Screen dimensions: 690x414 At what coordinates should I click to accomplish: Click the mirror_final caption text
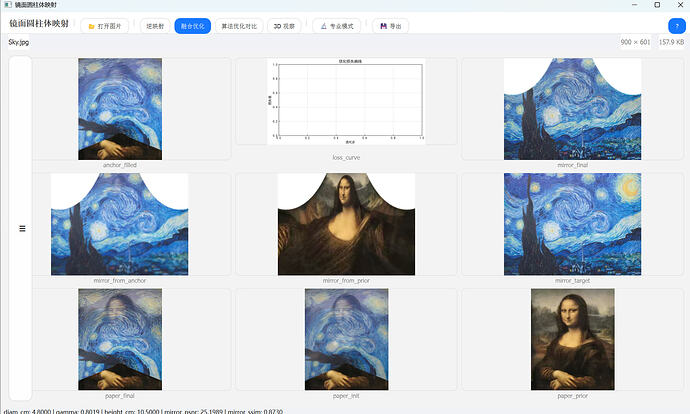(573, 165)
